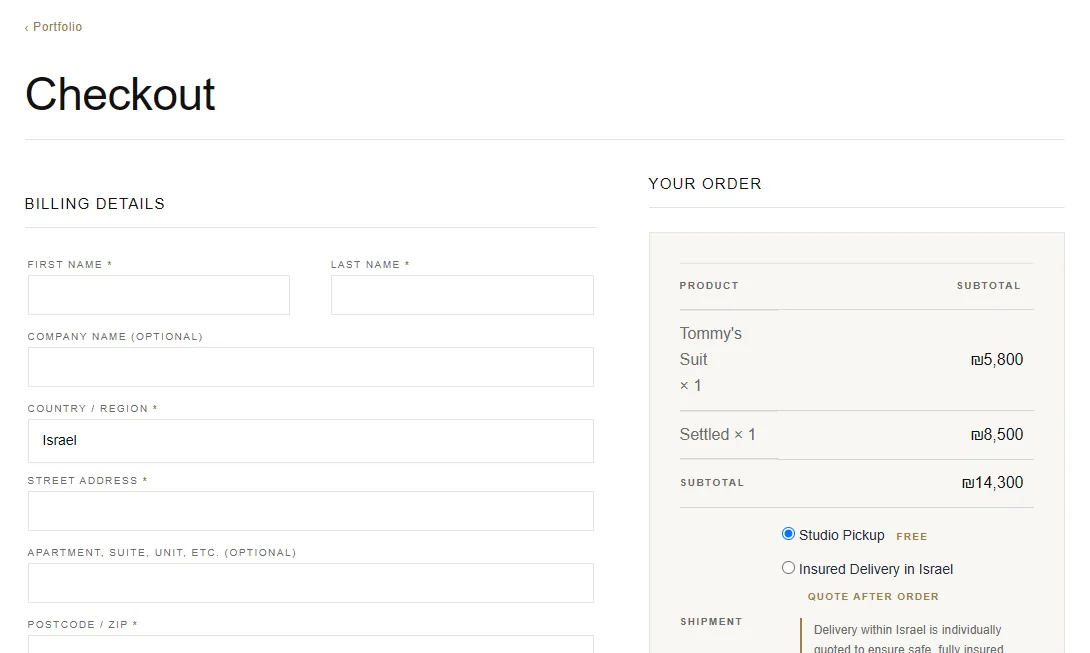Focus the First Name input field
Screen dimensions: 1090x653
coord(158,295)
